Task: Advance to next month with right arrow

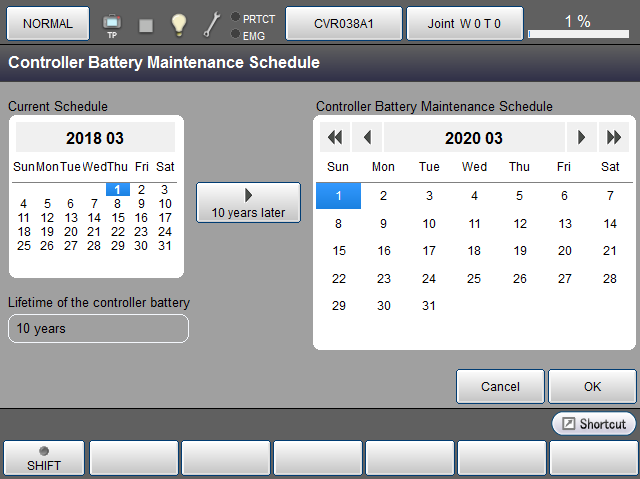Action: (580, 138)
